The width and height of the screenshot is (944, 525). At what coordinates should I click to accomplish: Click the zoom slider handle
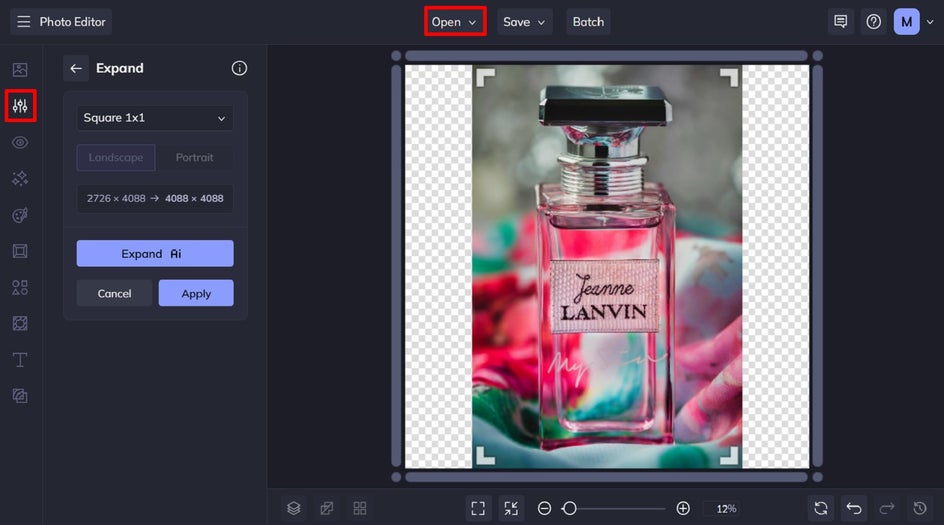[x=570, y=508]
